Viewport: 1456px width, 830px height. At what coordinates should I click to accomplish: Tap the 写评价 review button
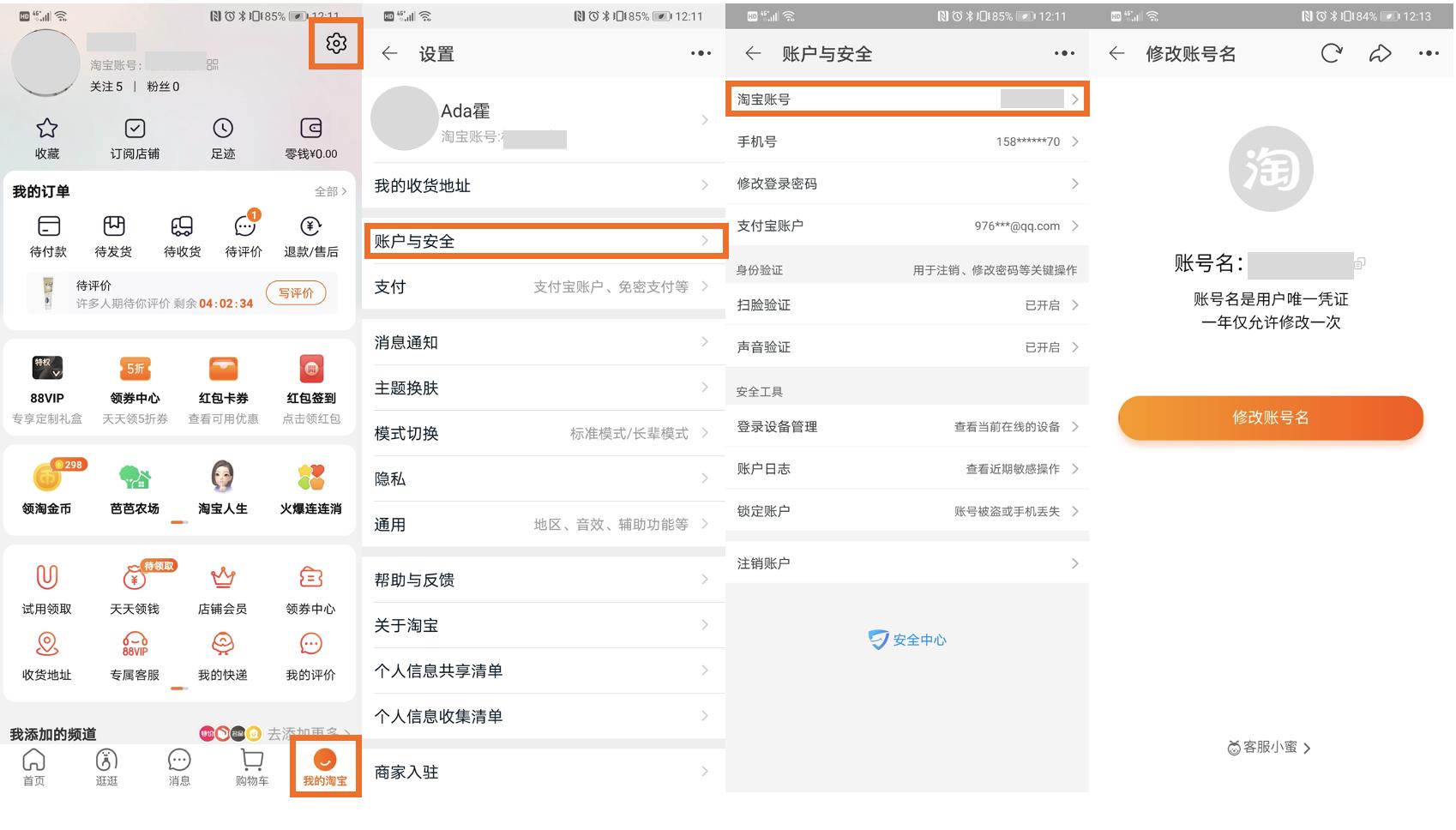(297, 292)
